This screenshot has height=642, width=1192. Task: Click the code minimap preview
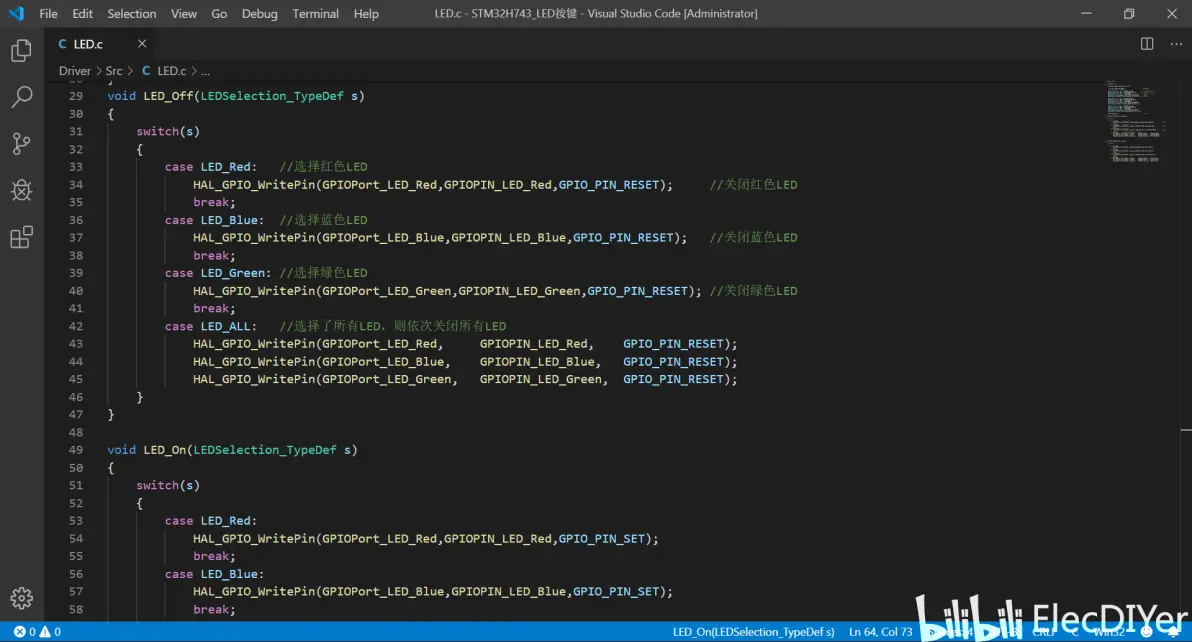coord(1137,120)
